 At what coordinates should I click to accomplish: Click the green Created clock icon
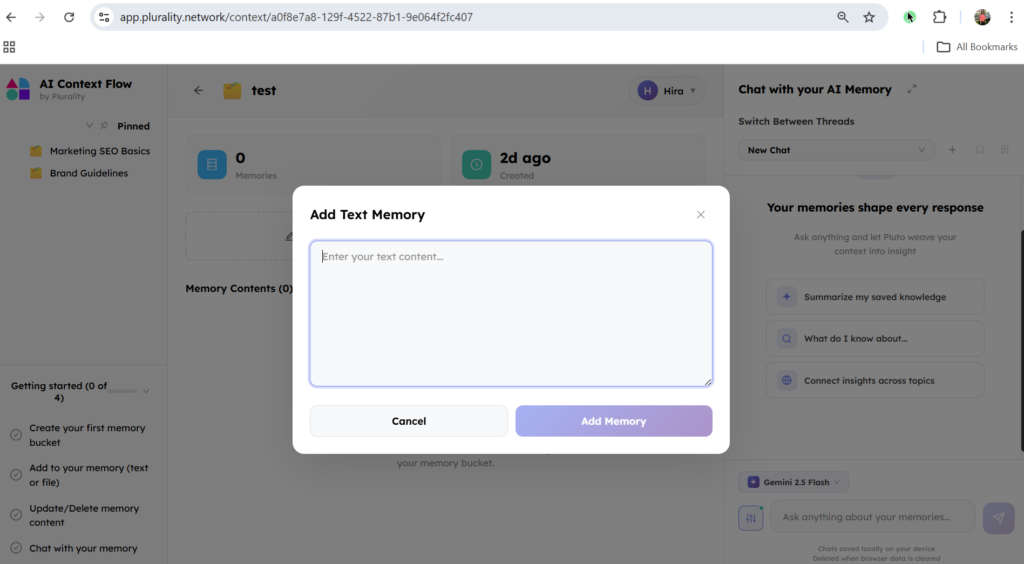pyautogui.click(x=476, y=164)
